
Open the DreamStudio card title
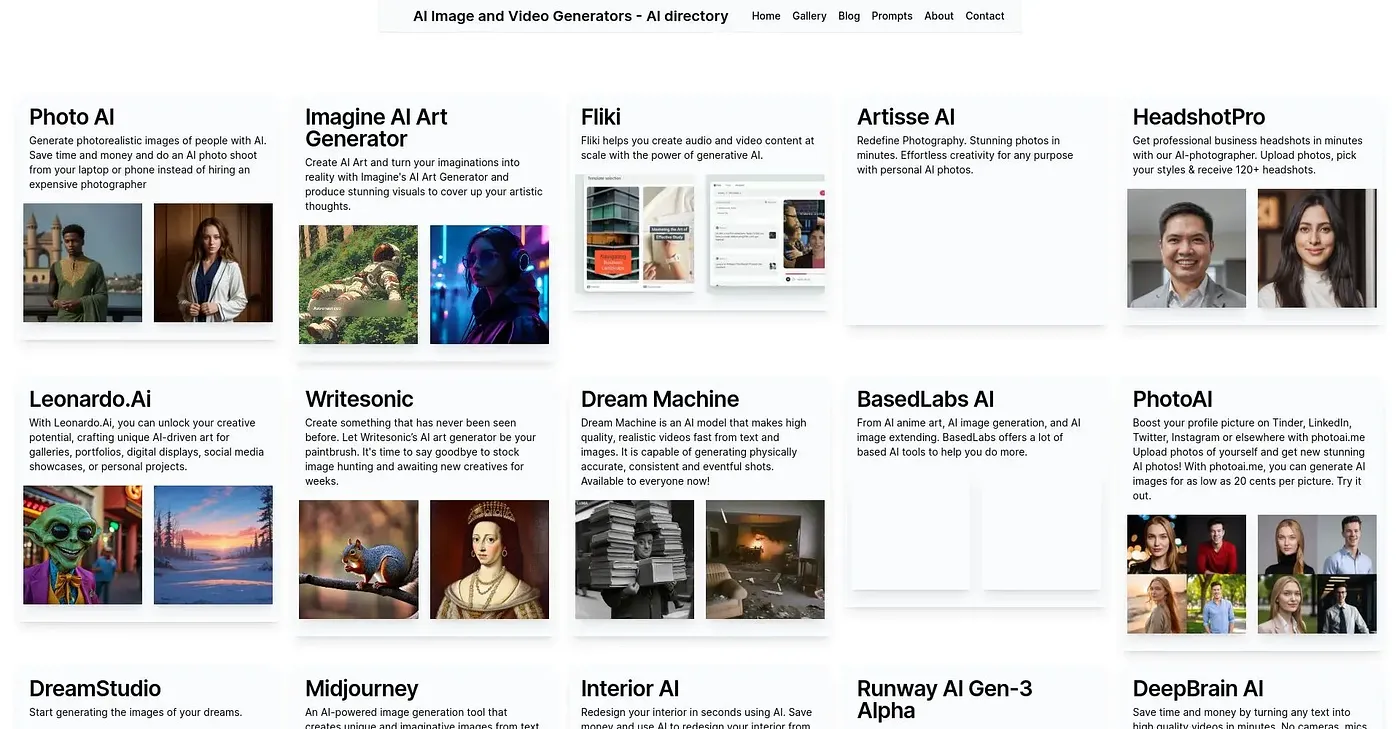point(95,688)
